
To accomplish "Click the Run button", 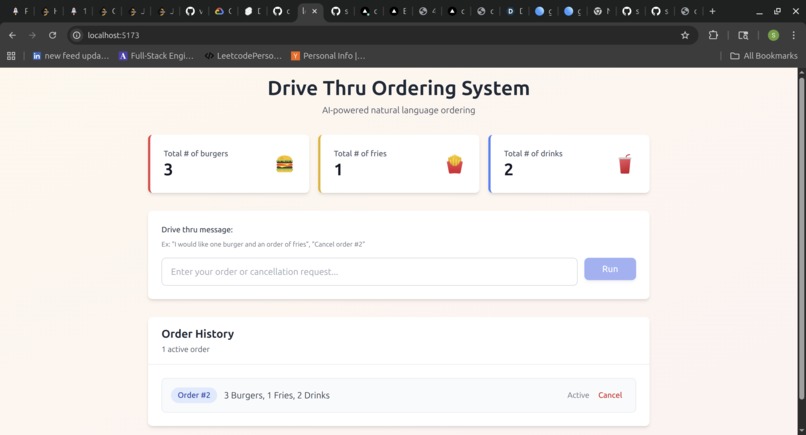I will click(610, 269).
